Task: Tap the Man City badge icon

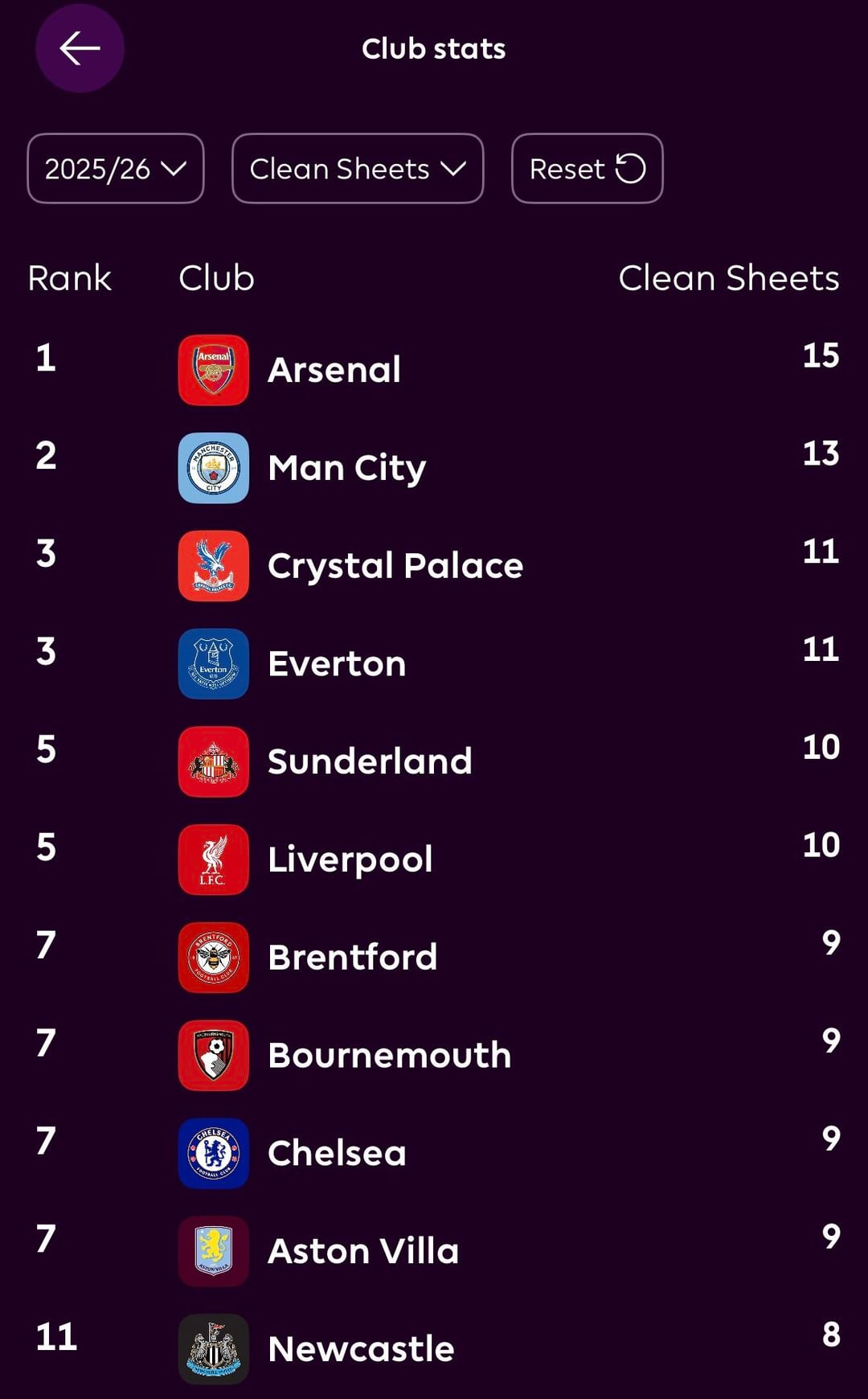Action: click(x=213, y=468)
